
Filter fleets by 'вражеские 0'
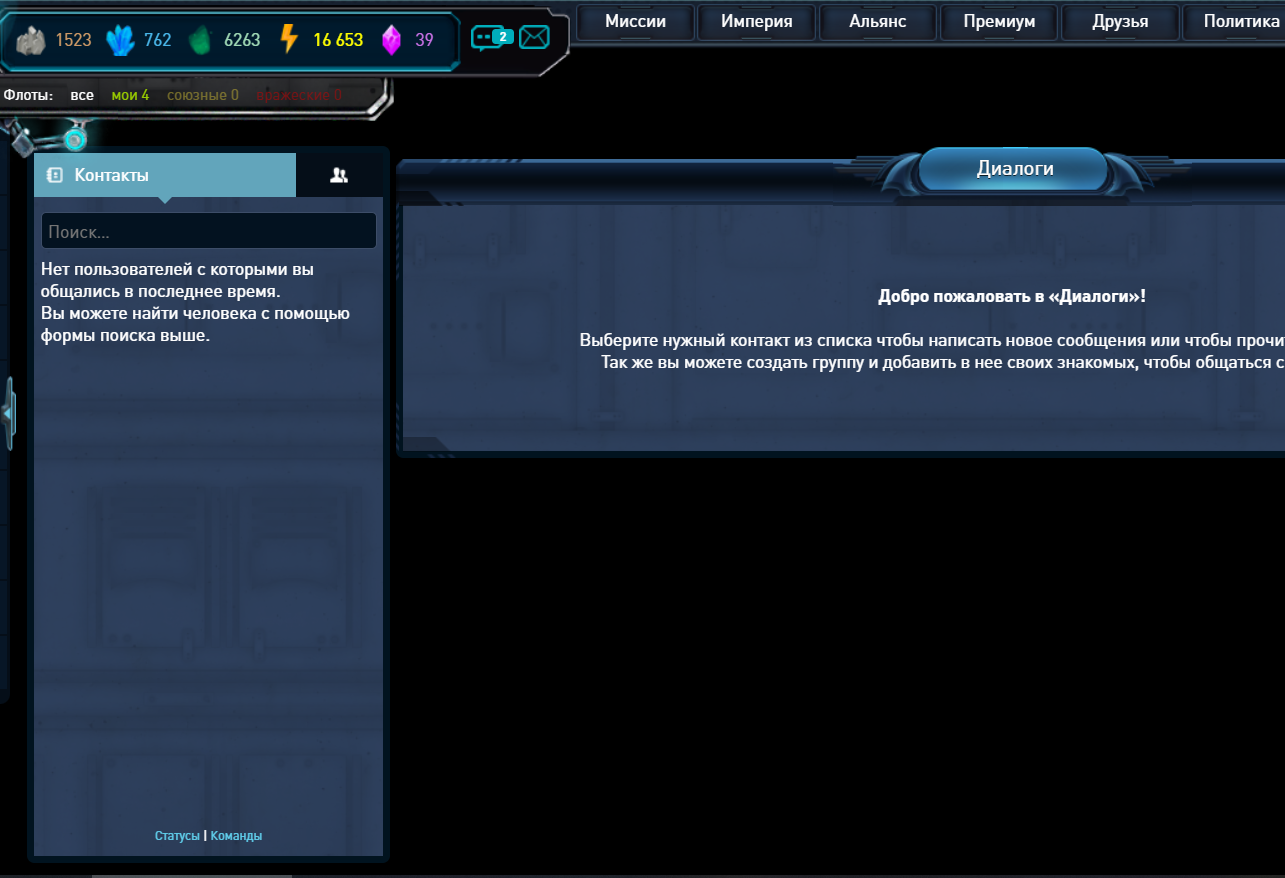299,95
